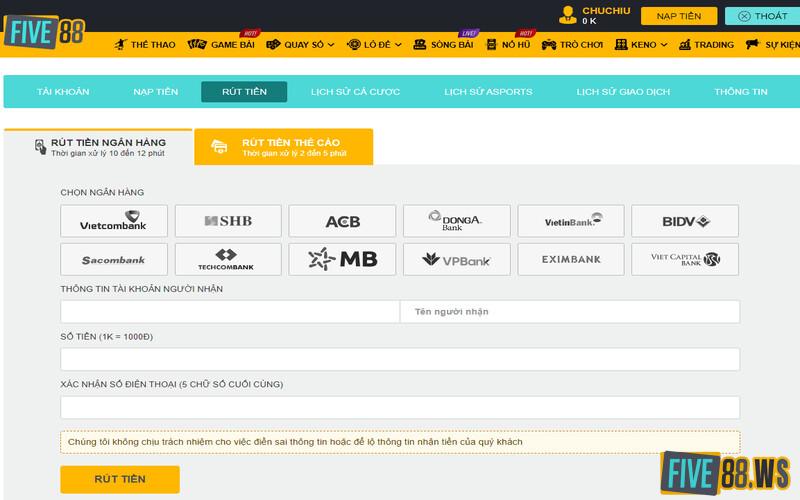Open Trading menu item
The image size is (800, 500).
pos(714,45)
